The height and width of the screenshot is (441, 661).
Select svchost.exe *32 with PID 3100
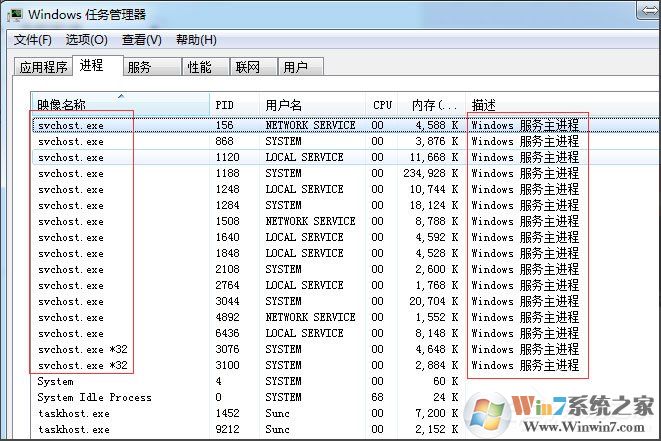coord(346,366)
